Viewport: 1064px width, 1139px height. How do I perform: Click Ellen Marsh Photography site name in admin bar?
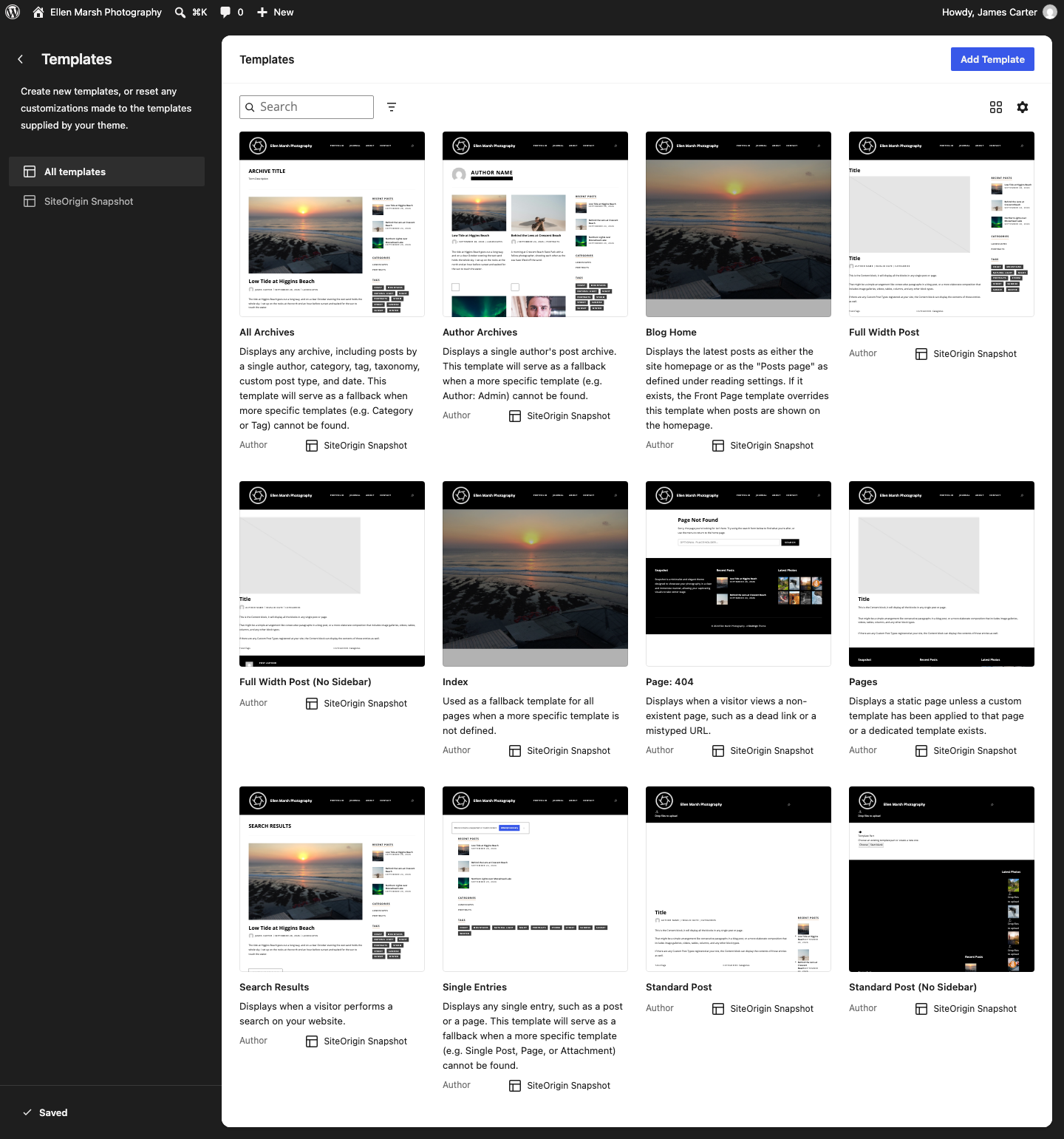click(106, 13)
